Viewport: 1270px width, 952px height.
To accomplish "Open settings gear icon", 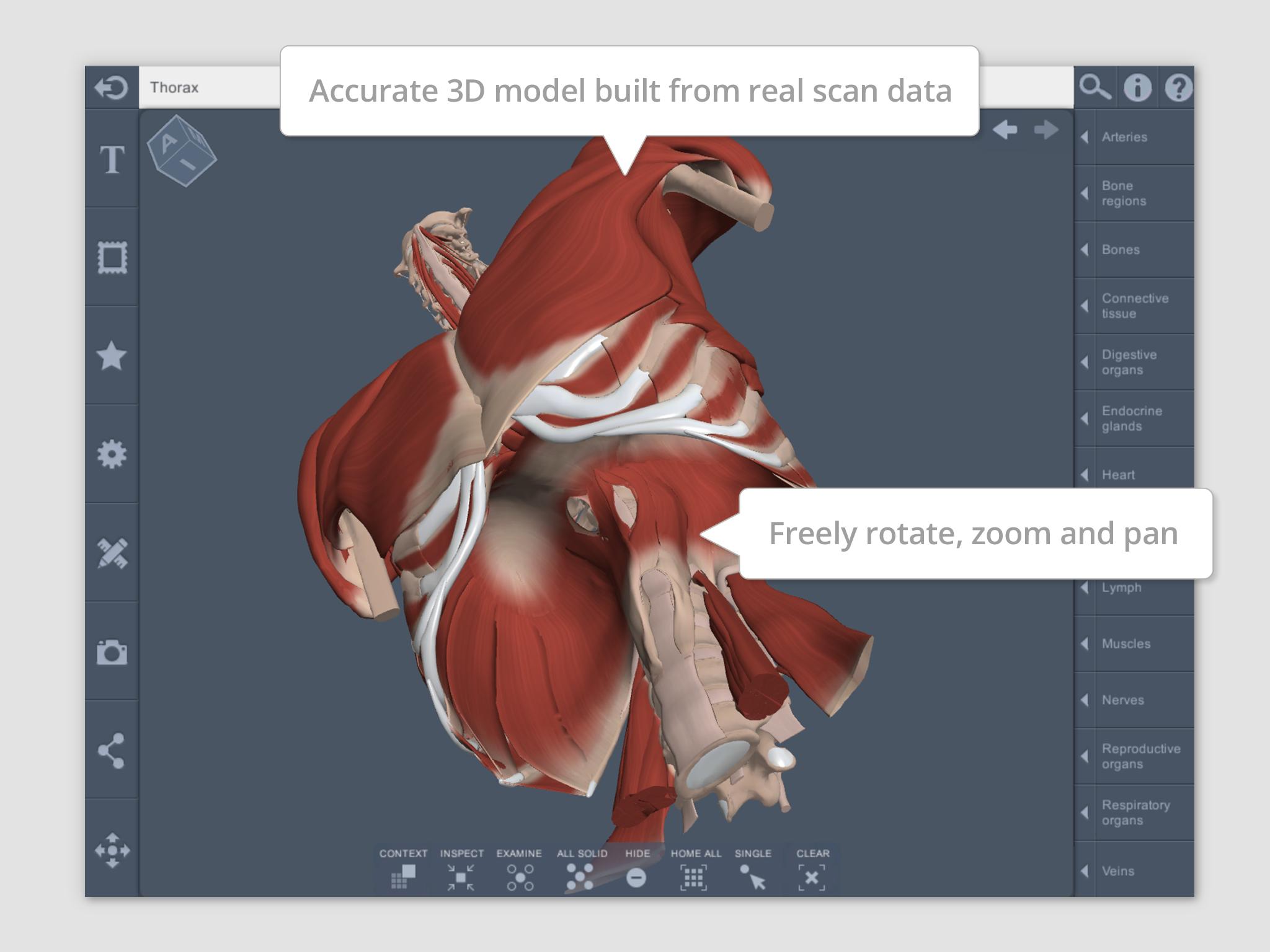I will [x=112, y=454].
